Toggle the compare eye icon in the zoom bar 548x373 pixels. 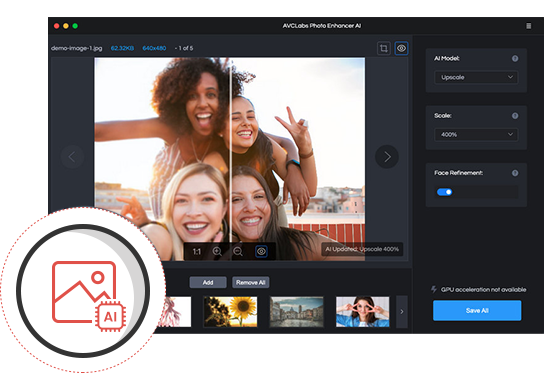click(x=261, y=251)
